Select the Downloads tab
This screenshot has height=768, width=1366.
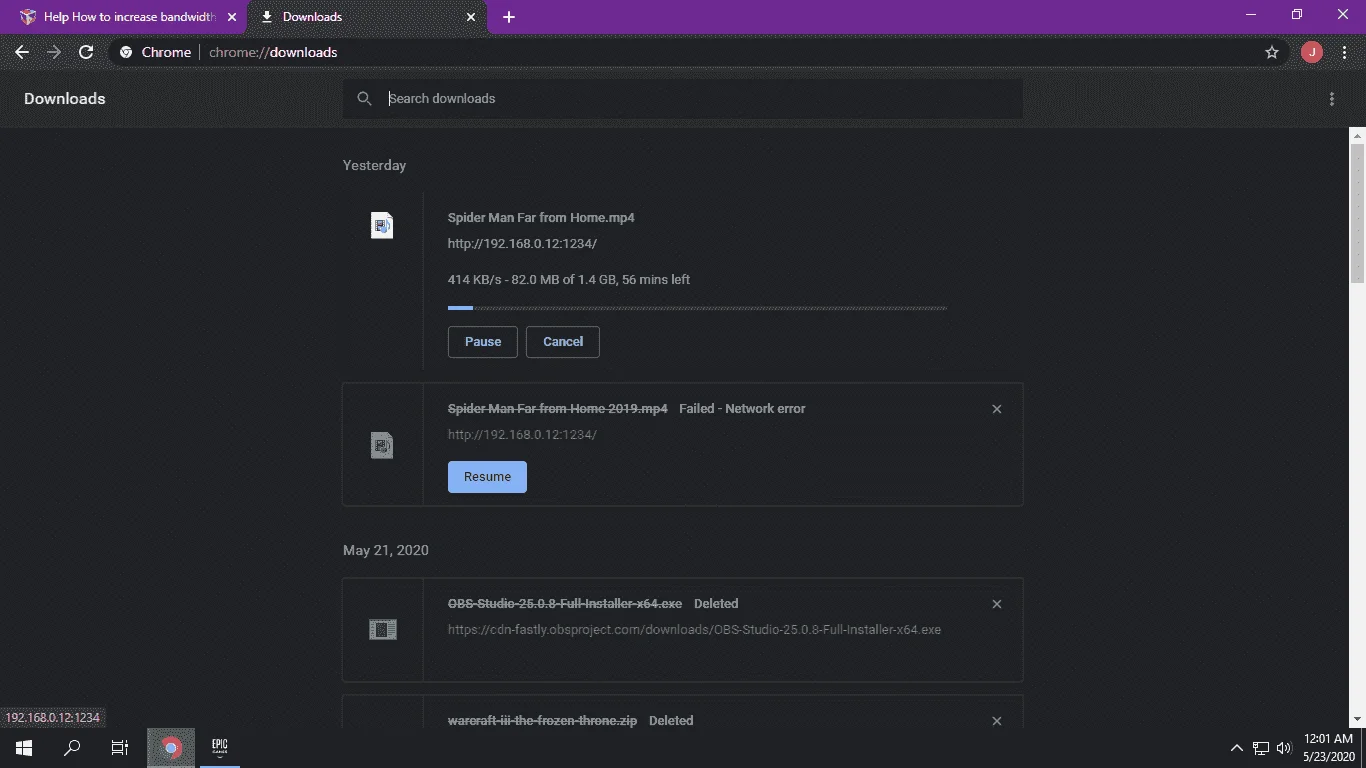[369, 17]
